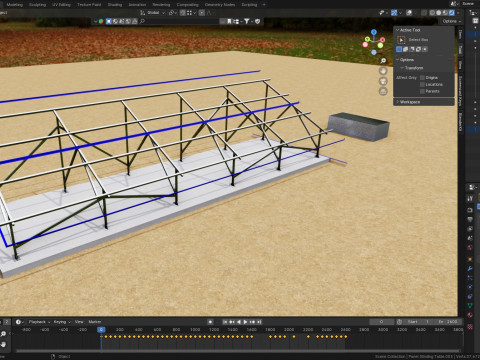Choose the Intersect selection mode icon
Screen dimensions: 480x360
pos(425,49)
